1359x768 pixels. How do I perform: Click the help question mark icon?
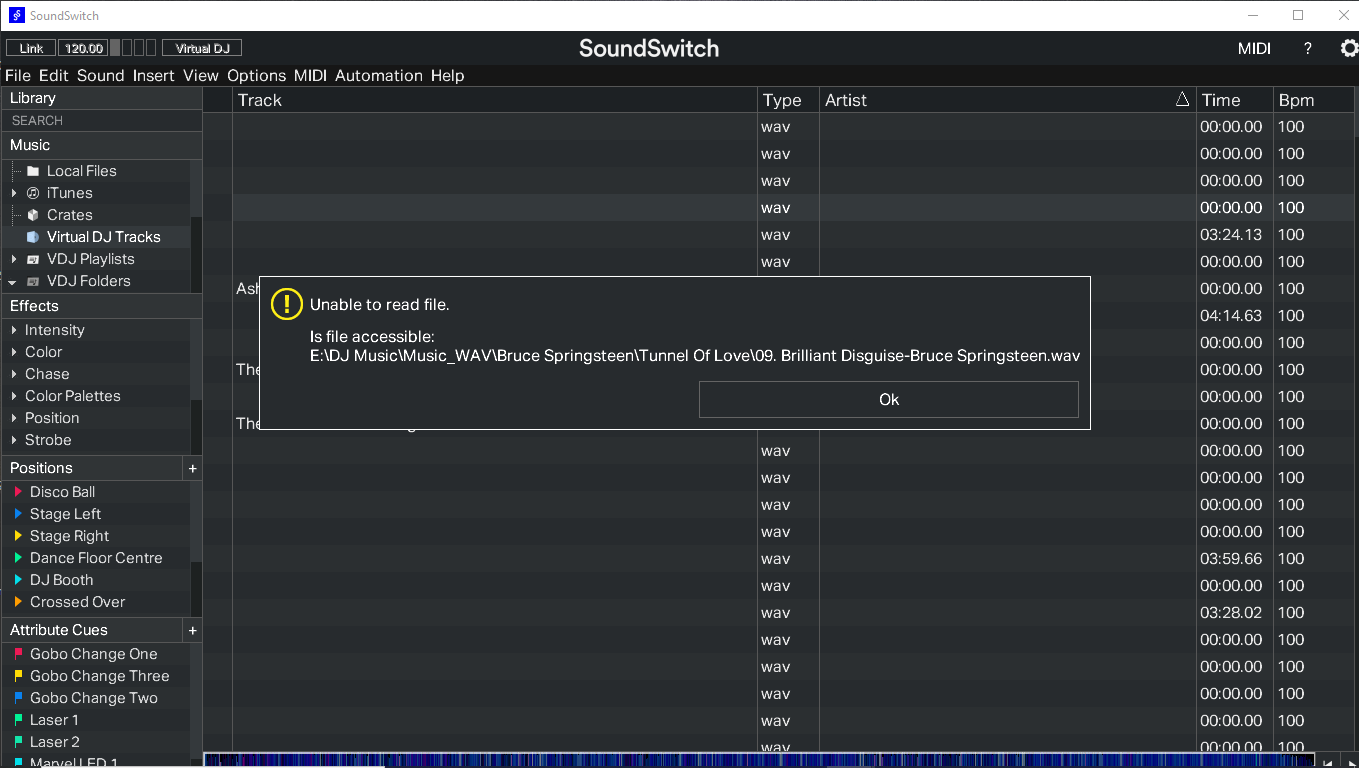click(1307, 48)
